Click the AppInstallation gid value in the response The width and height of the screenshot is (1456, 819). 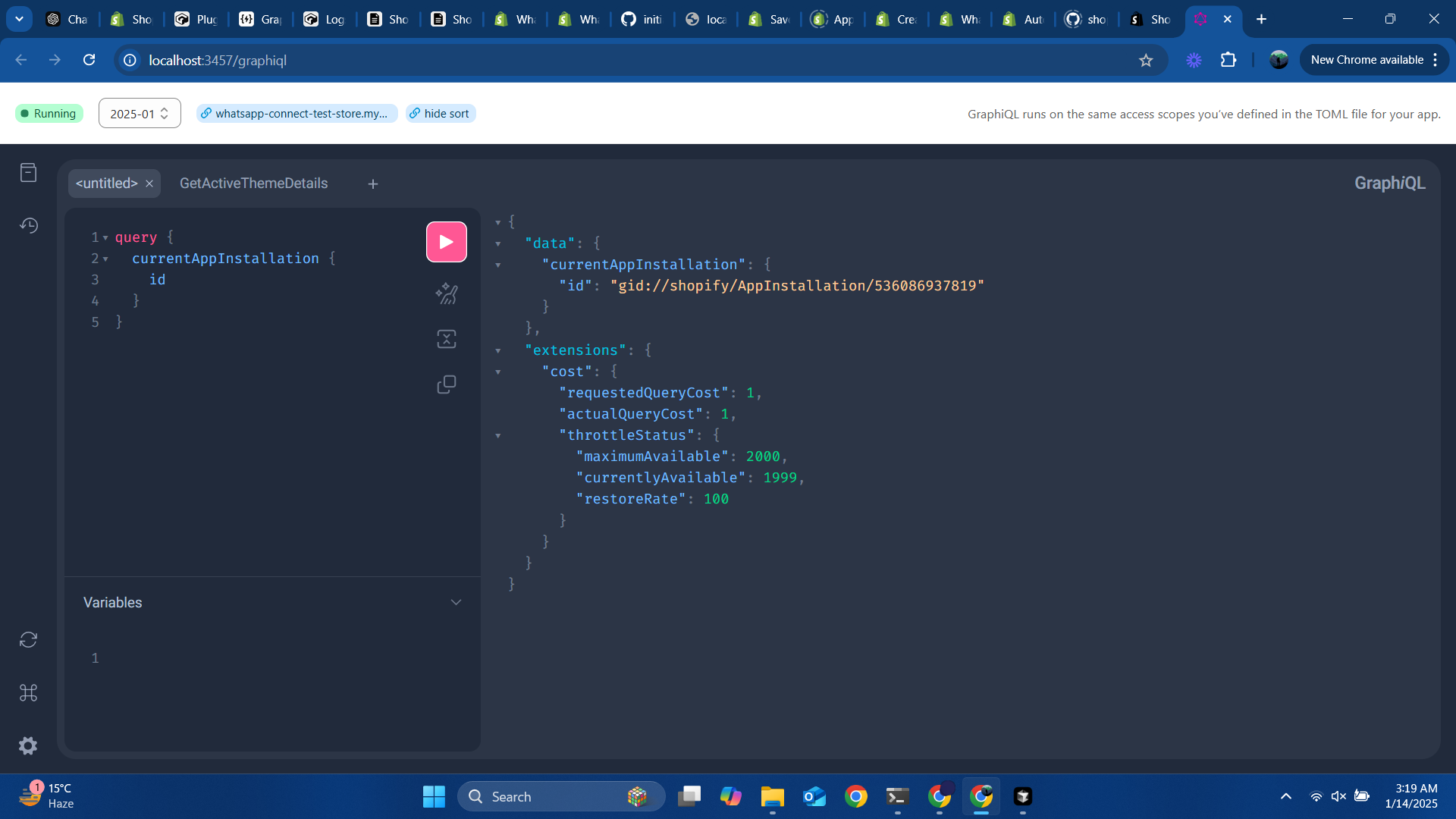coord(797,286)
